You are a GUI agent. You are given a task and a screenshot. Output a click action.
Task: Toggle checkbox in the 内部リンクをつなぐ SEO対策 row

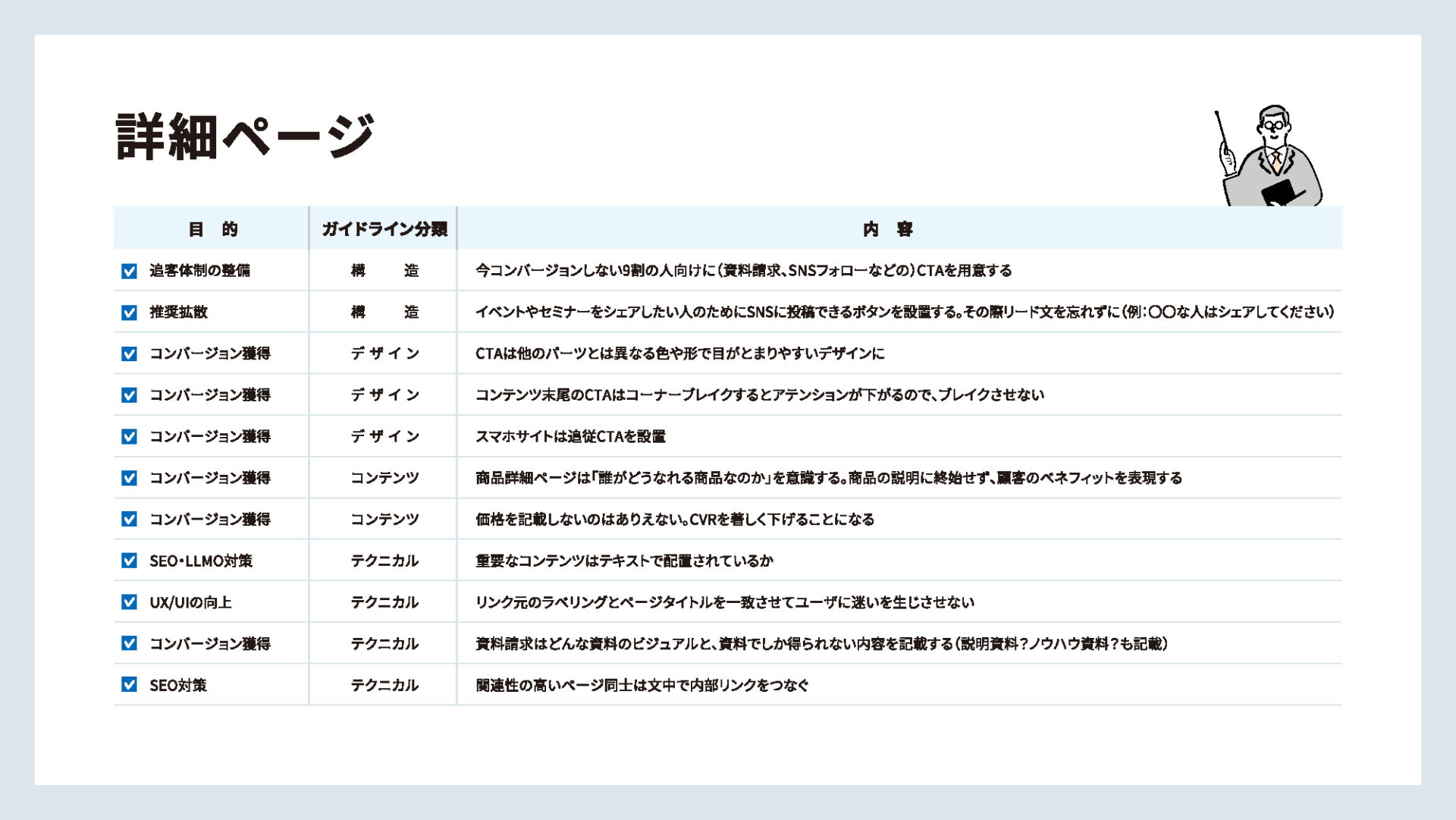130,685
